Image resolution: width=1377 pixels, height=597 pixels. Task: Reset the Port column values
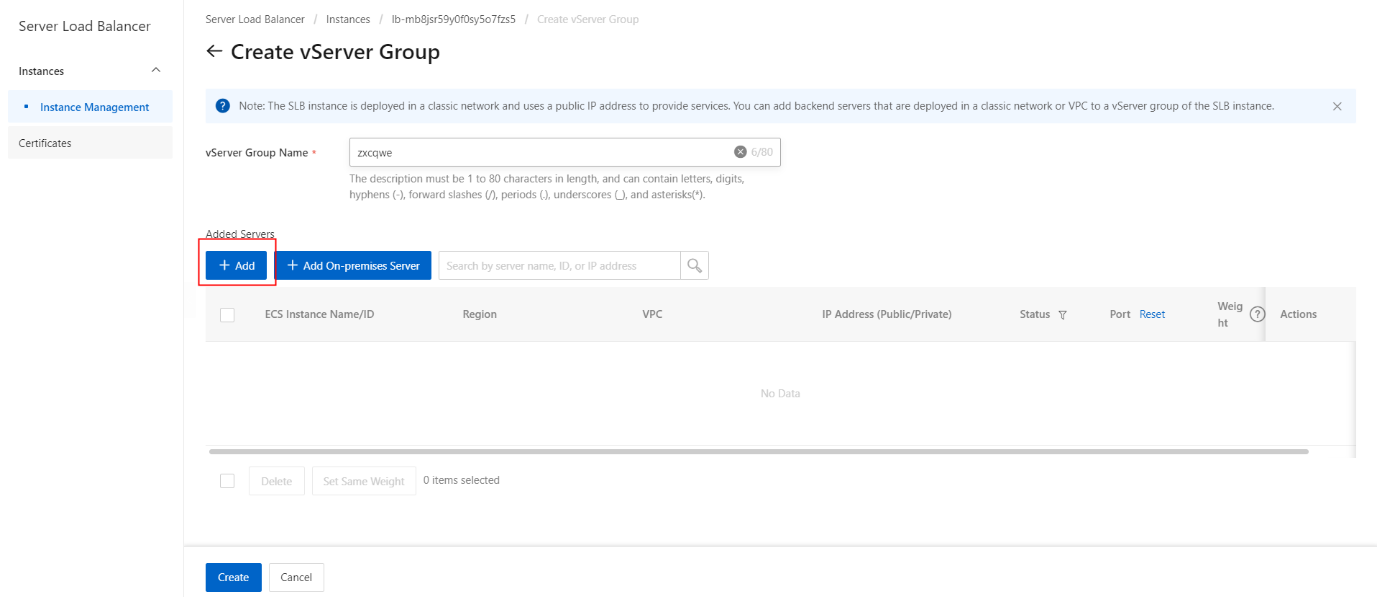1152,314
